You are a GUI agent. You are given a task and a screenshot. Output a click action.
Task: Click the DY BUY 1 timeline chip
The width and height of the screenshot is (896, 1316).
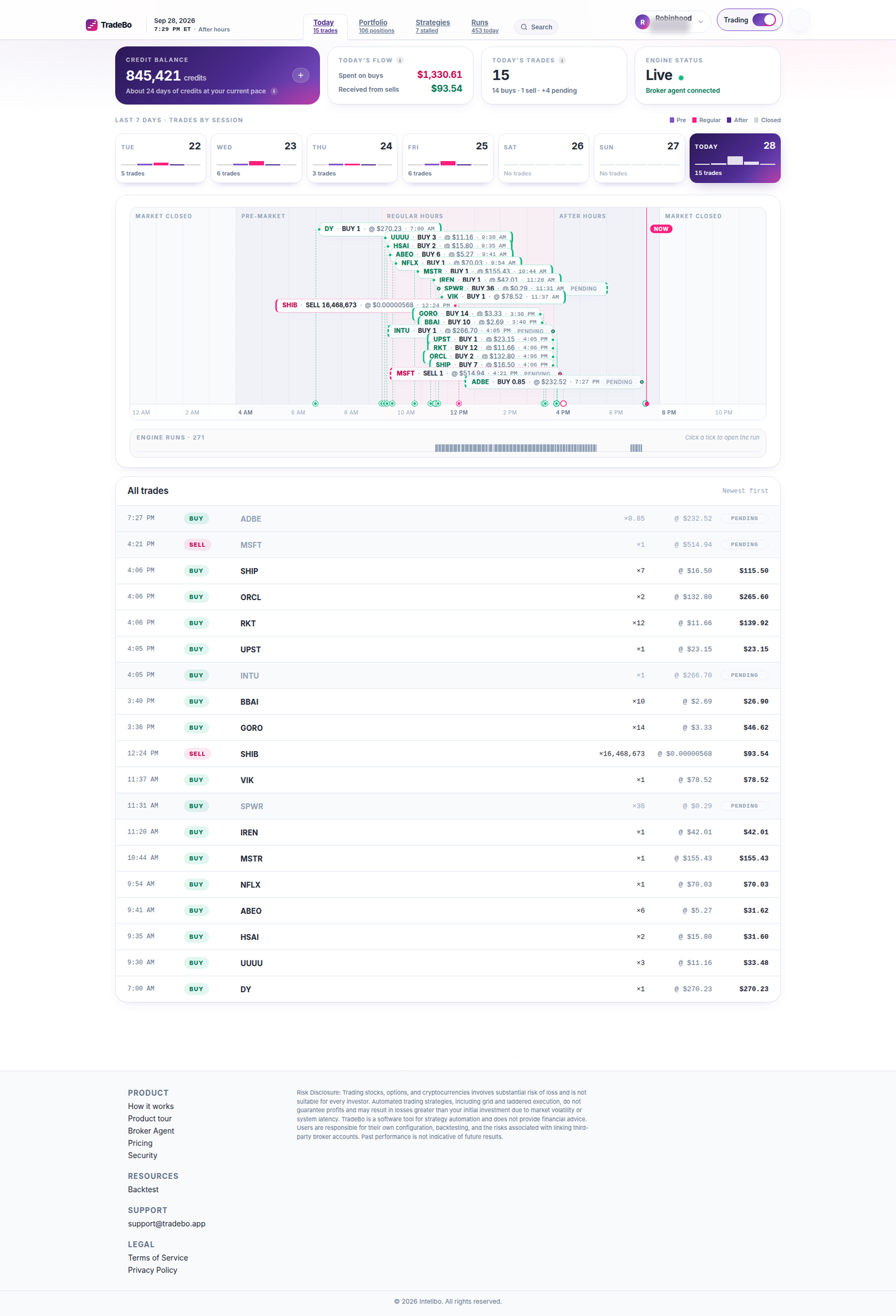pyautogui.click(x=379, y=229)
